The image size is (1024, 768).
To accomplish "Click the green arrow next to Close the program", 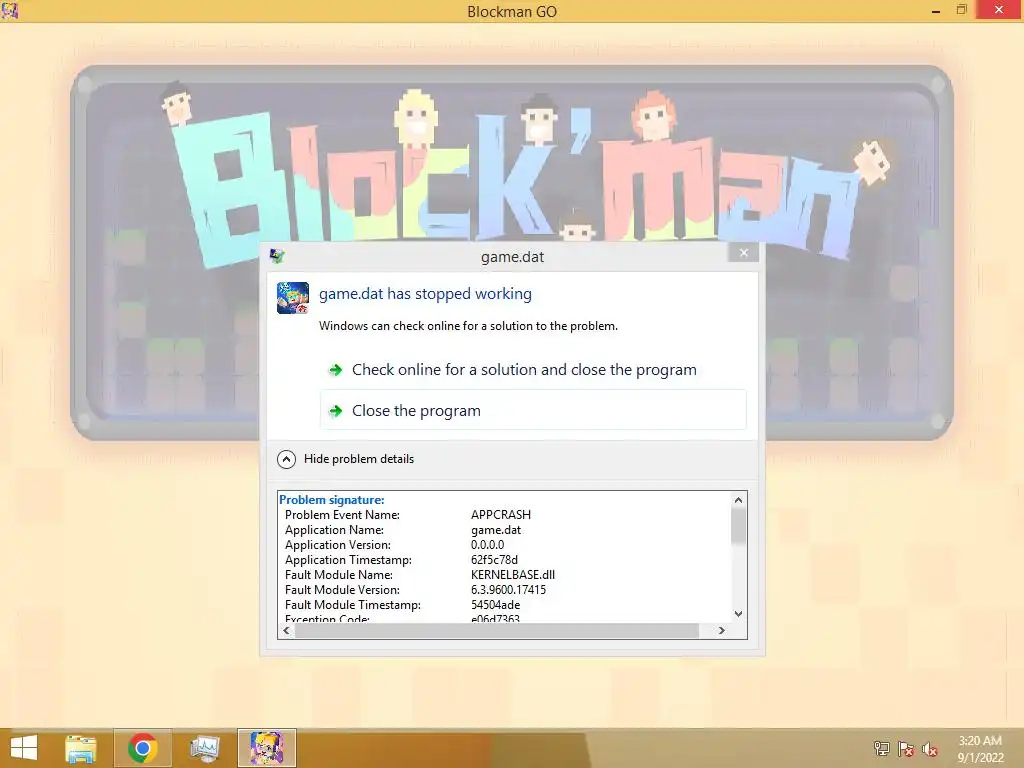I will pyautogui.click(x=336, y=411).
